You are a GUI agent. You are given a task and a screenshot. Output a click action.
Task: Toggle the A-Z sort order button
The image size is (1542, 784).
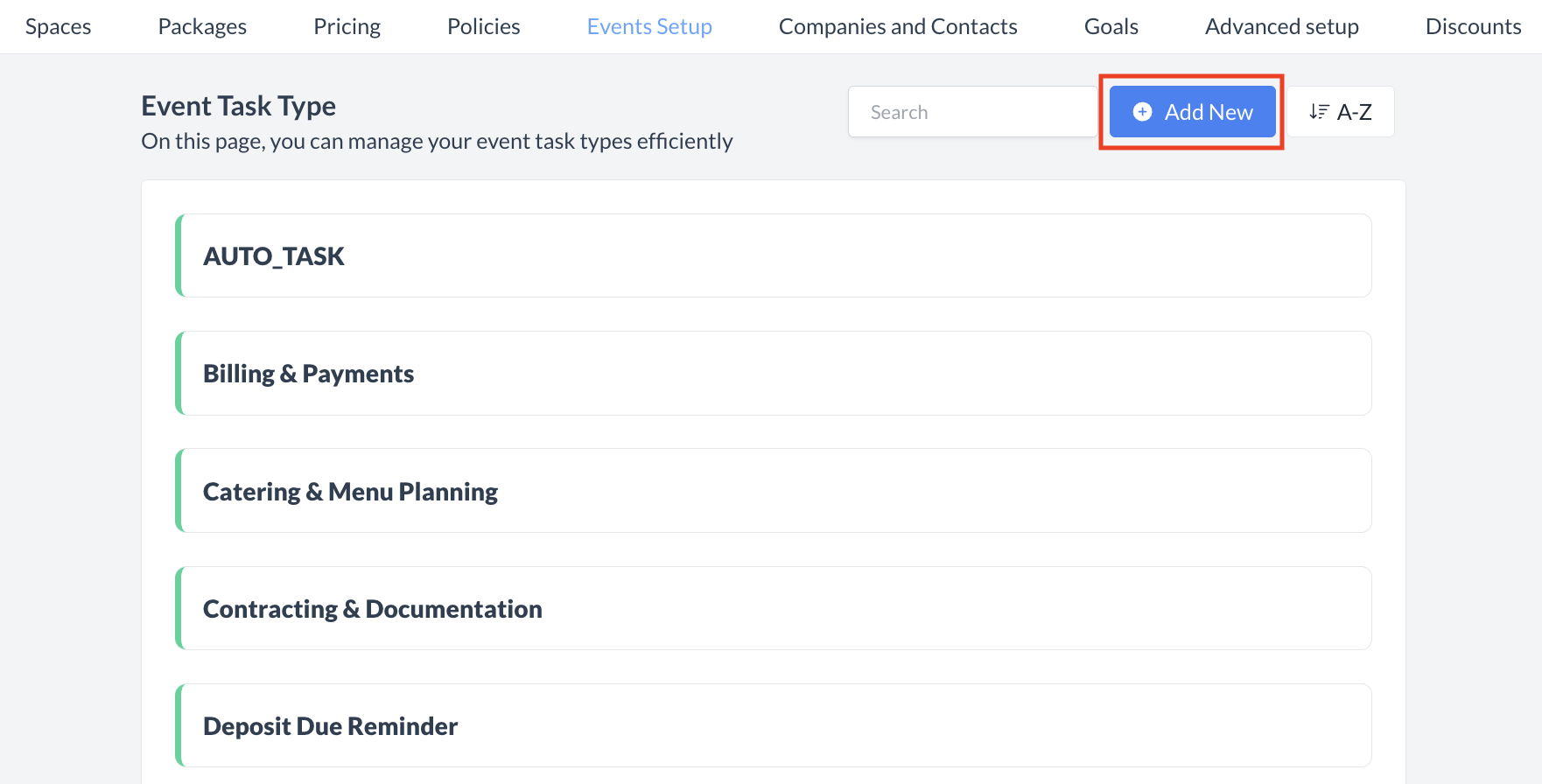tap(1340, 112)
